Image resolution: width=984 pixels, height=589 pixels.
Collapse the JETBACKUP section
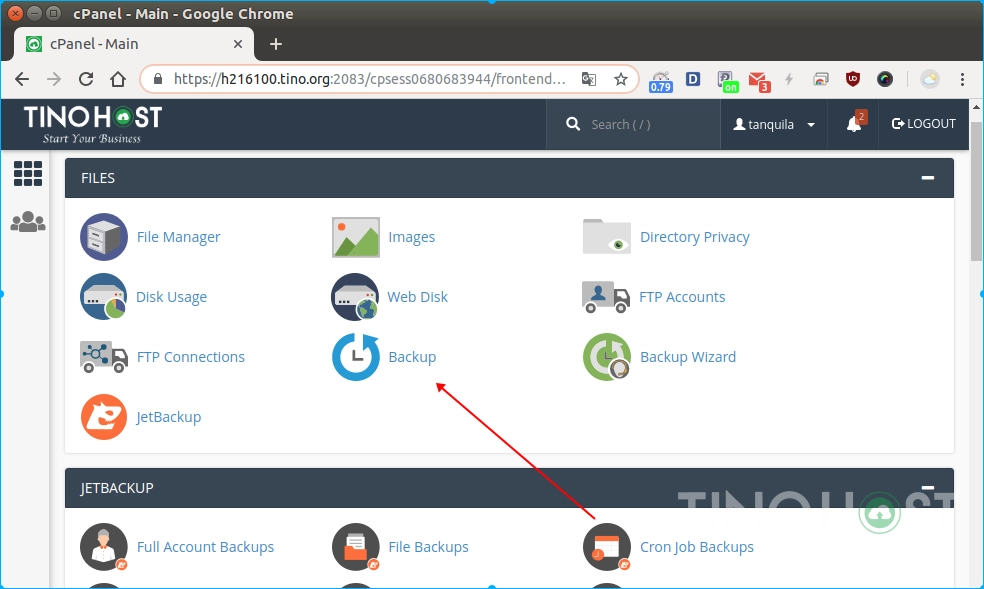[x=928, y=487]
